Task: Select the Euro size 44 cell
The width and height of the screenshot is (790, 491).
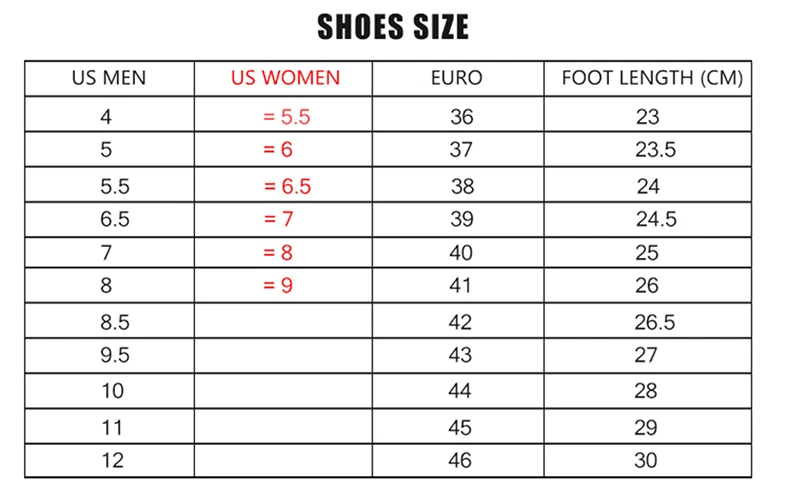Action: [458, 391]
